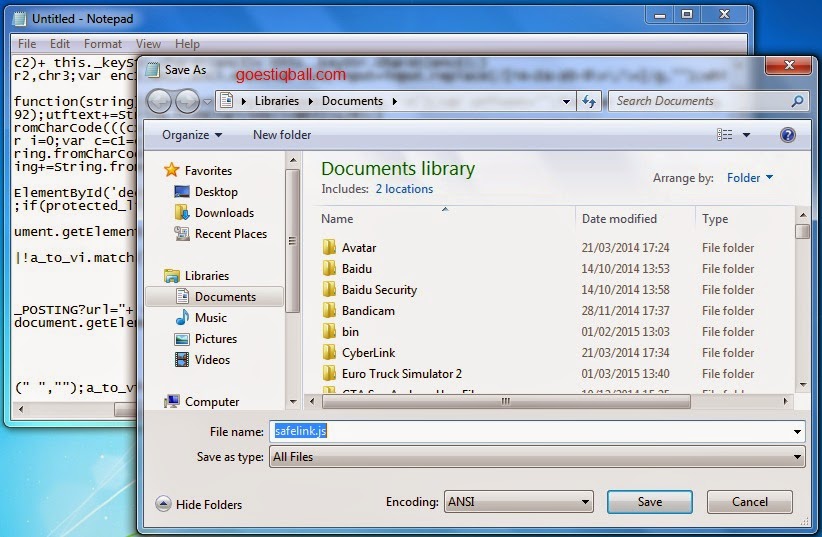Screen dimensions: 822x537
Task: Click the document icon in the address bar
Action: (226, 100)
